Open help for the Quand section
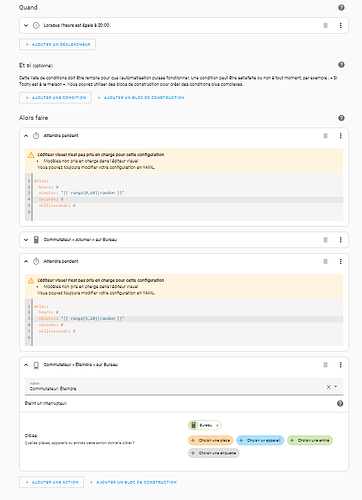This screenshot has width=362, height=500. click(x=341, y=7)
